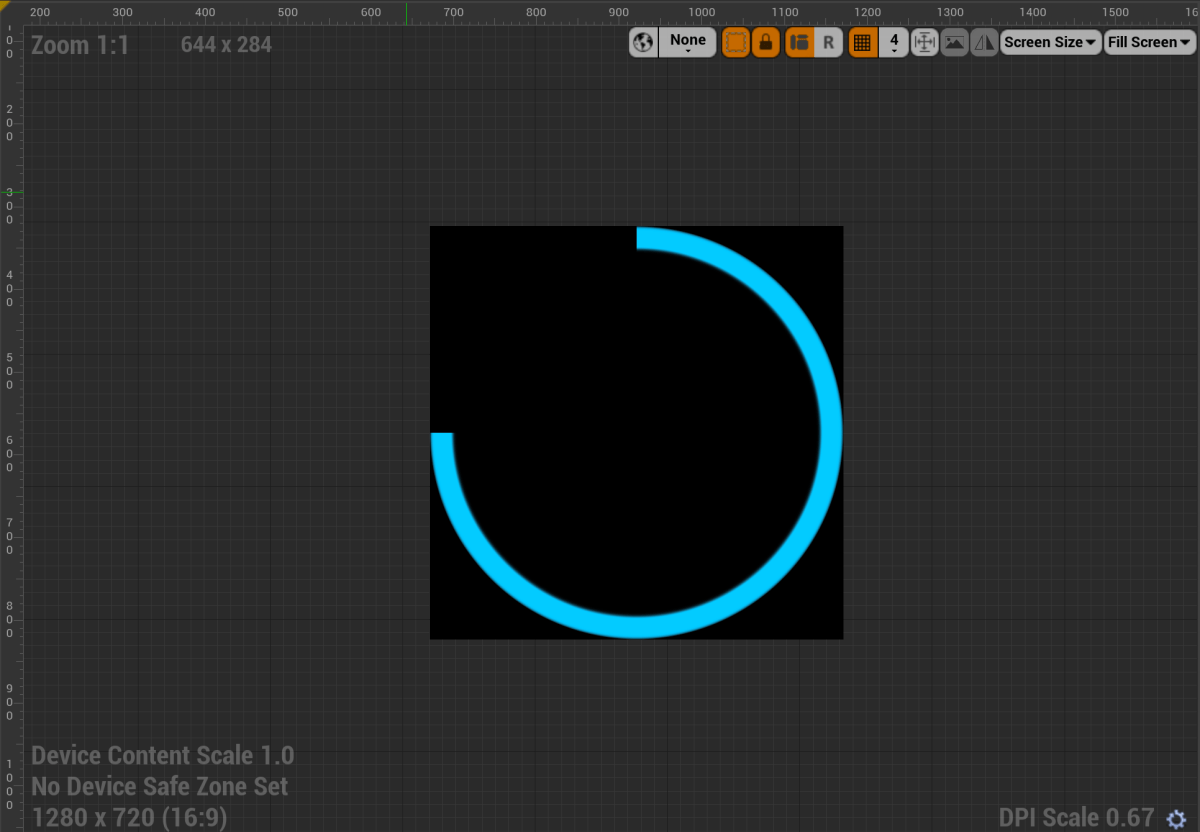The width and height of the screenshot is (1200, 832).
Task: Open the Fill Screen dropdown
Action: [1149, 42]
